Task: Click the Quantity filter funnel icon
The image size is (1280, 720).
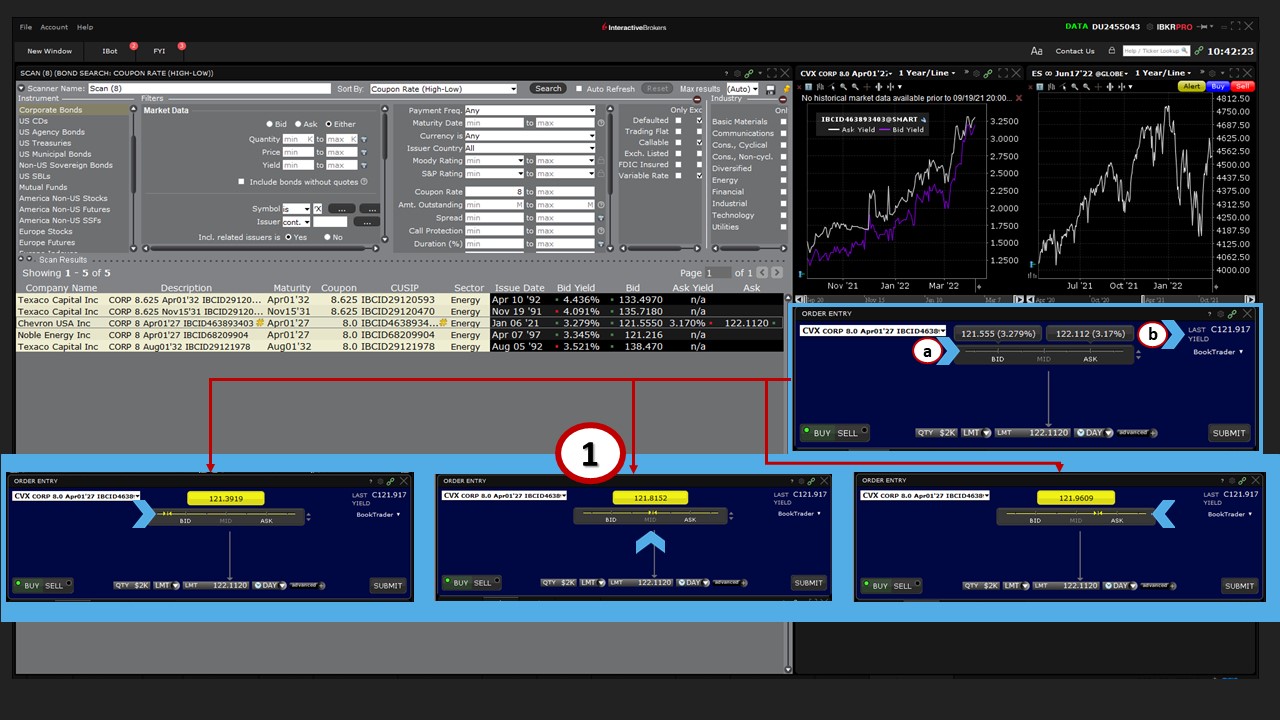Action: 364,140
